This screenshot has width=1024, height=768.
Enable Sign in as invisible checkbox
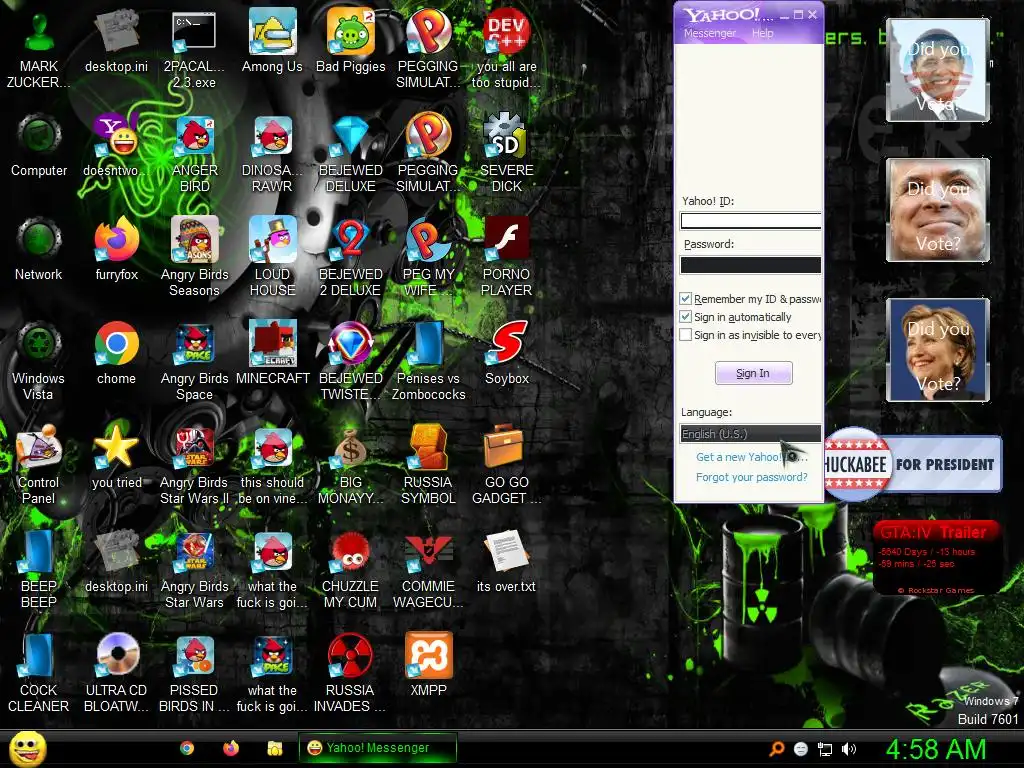(x=686, y=335)
